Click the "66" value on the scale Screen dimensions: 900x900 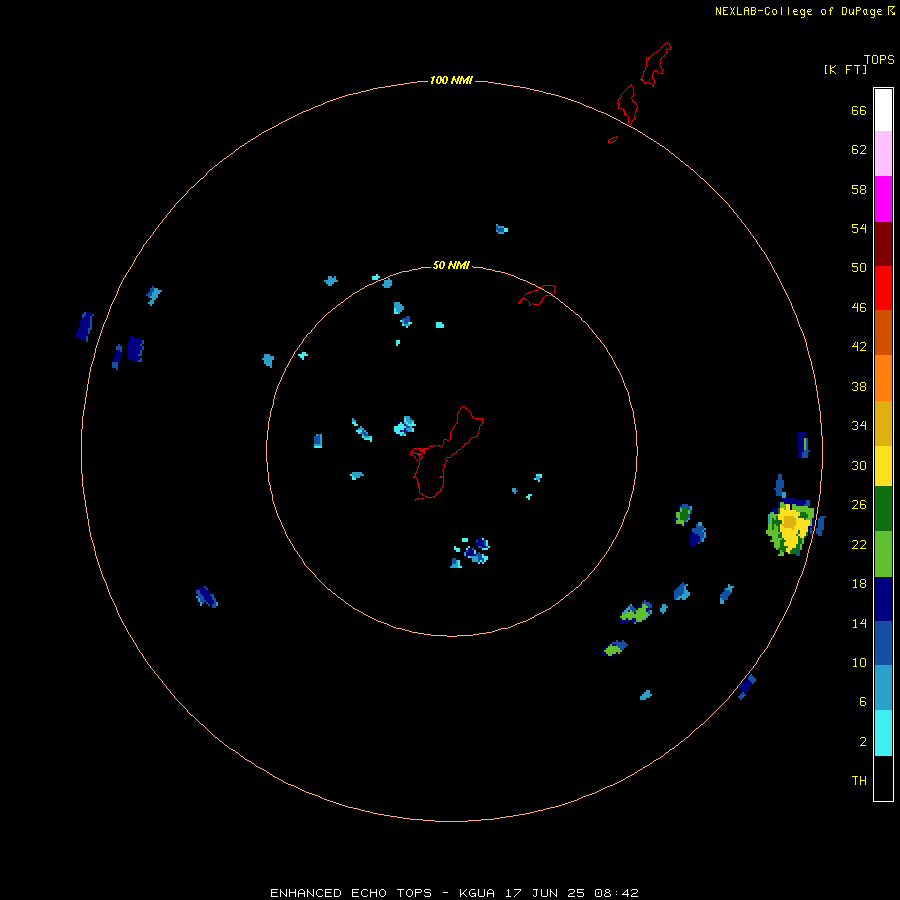pos(859,111)
